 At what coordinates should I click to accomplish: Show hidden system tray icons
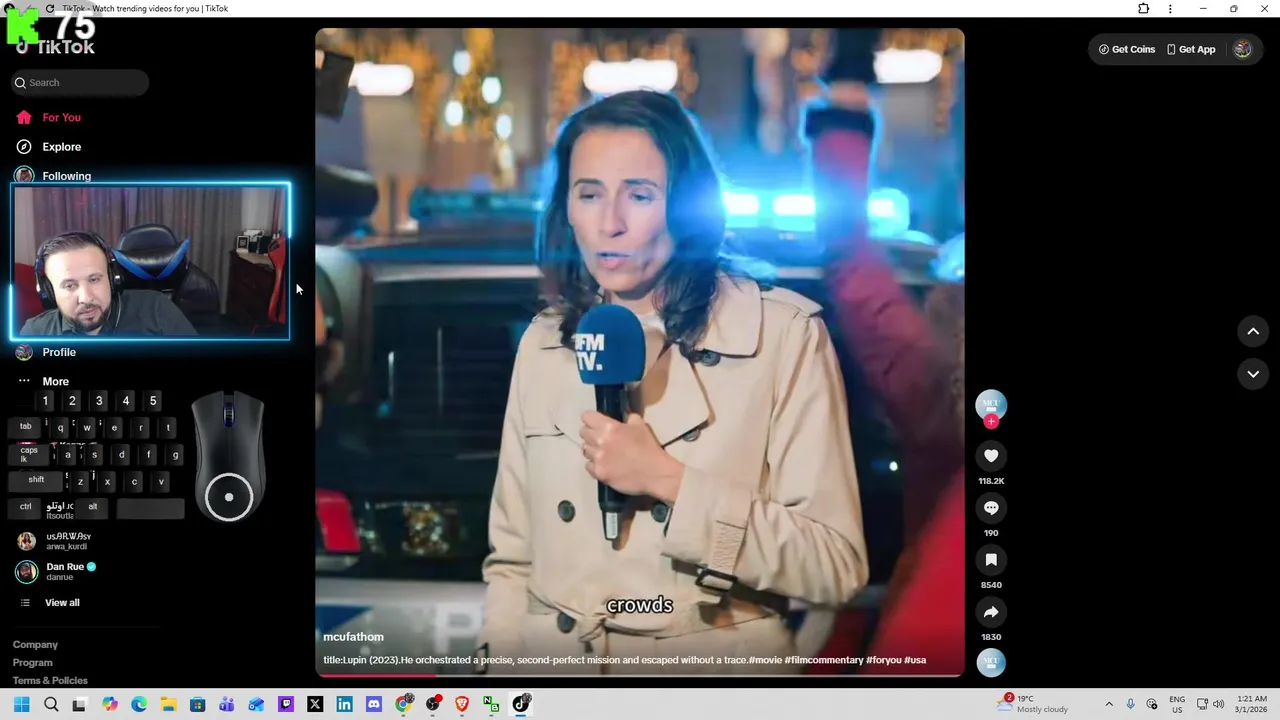(1108, 704)
